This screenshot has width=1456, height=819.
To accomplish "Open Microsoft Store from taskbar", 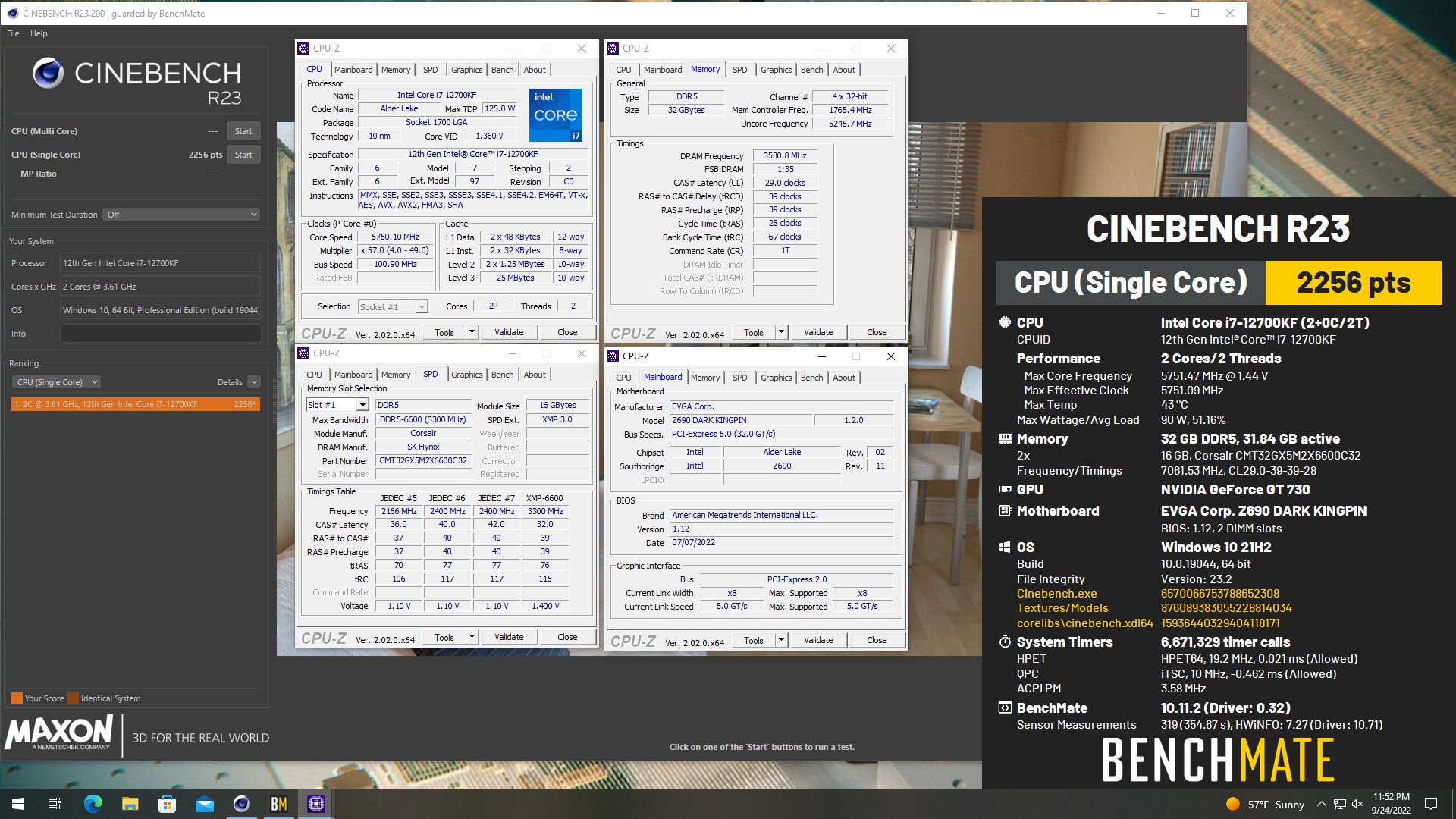I will 167,804.
